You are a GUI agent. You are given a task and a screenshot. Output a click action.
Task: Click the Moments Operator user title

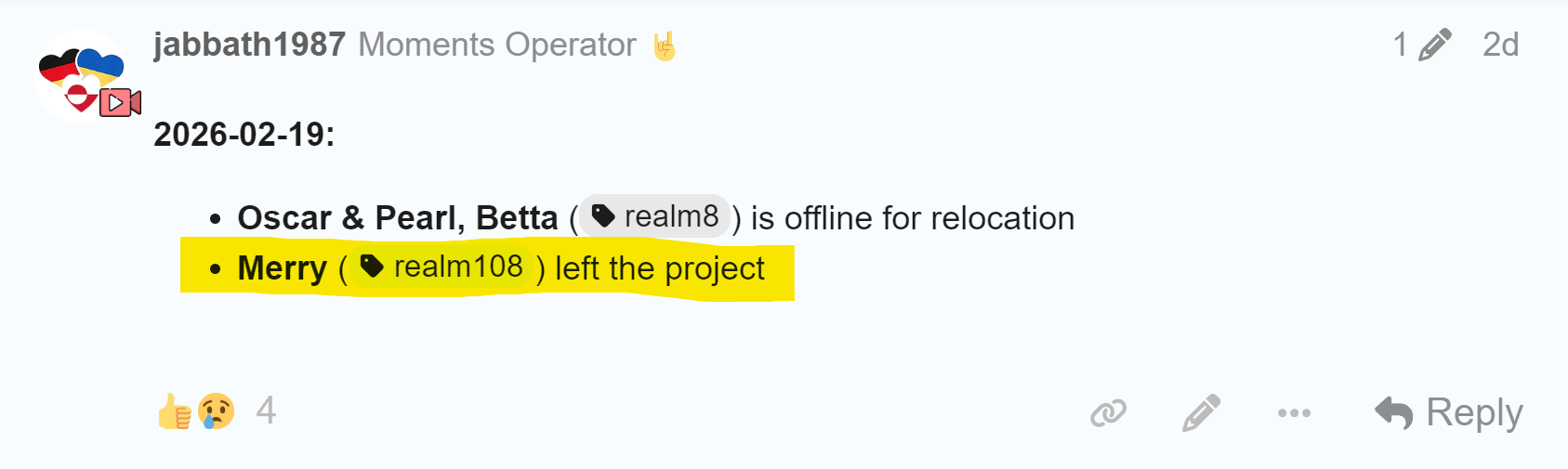[497, 45]
